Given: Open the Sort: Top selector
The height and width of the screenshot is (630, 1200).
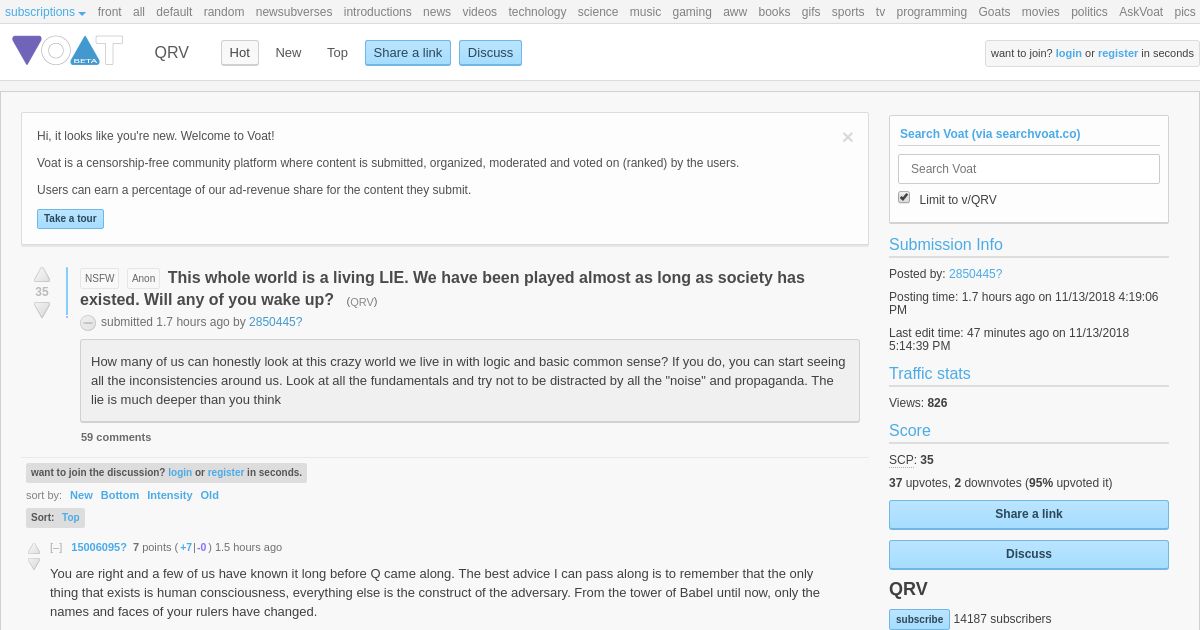Looking at the screenshot, I should tap(55, 517).
